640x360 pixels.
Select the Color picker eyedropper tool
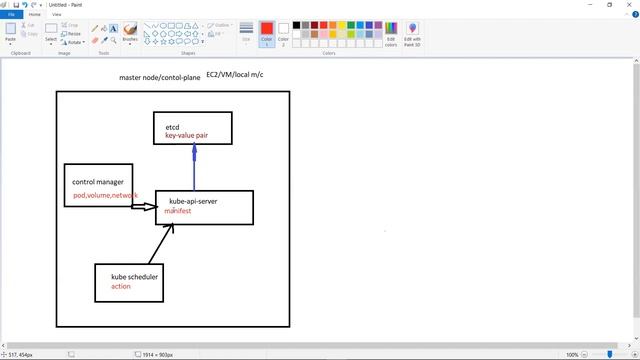(x=104, y=40)
